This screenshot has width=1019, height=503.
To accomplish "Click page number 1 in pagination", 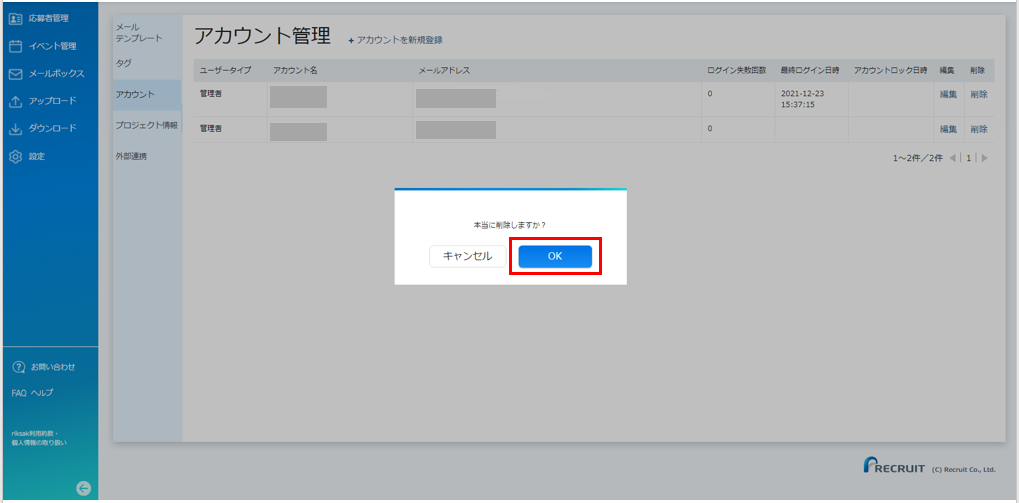I will (968, 158).
